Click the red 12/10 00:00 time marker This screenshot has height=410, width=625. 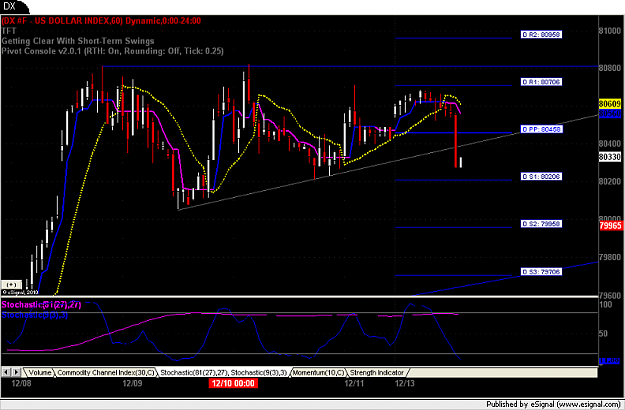[233, 383]
